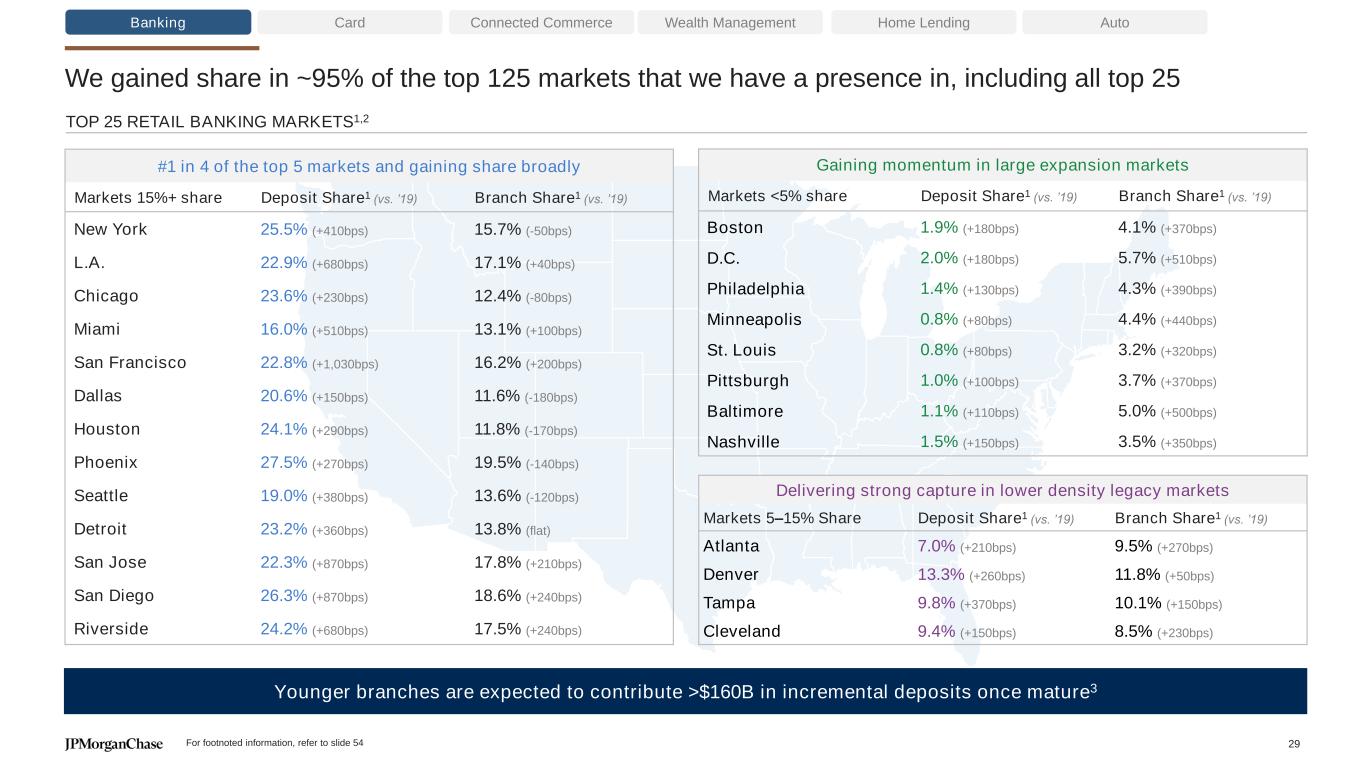Click the 'Delivering strong capture' section header

(1002, 490)
